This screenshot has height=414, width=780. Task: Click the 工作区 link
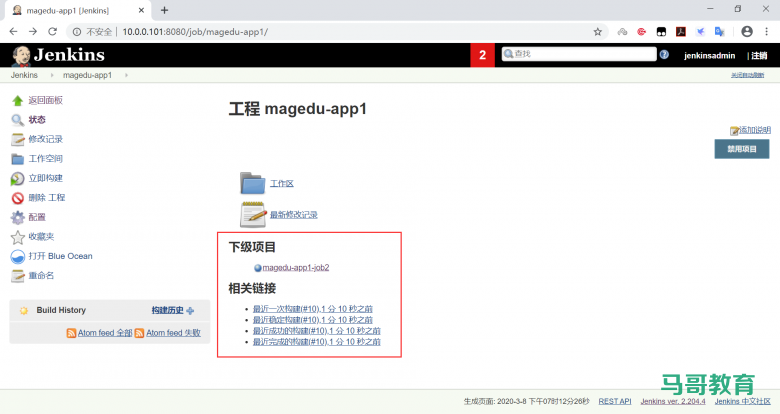pos(282,184)
